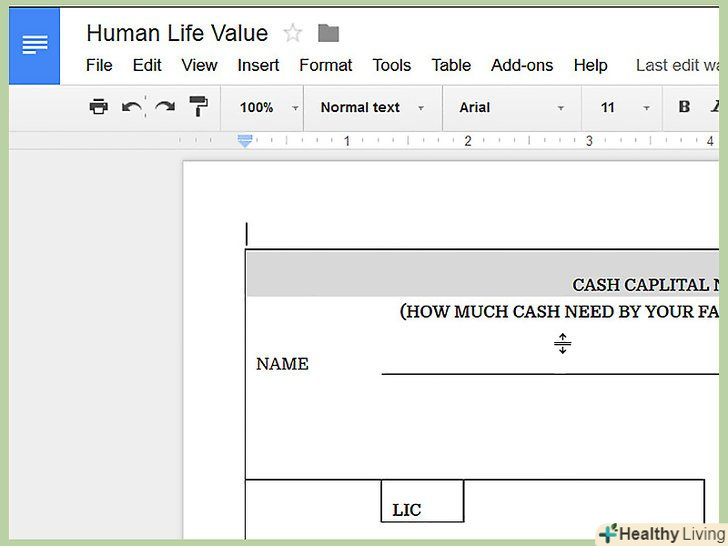Open the font size 11 dropdown
The width and height of the screenshot is (728, 546).
pyautogui.click(x=625, y=107)
